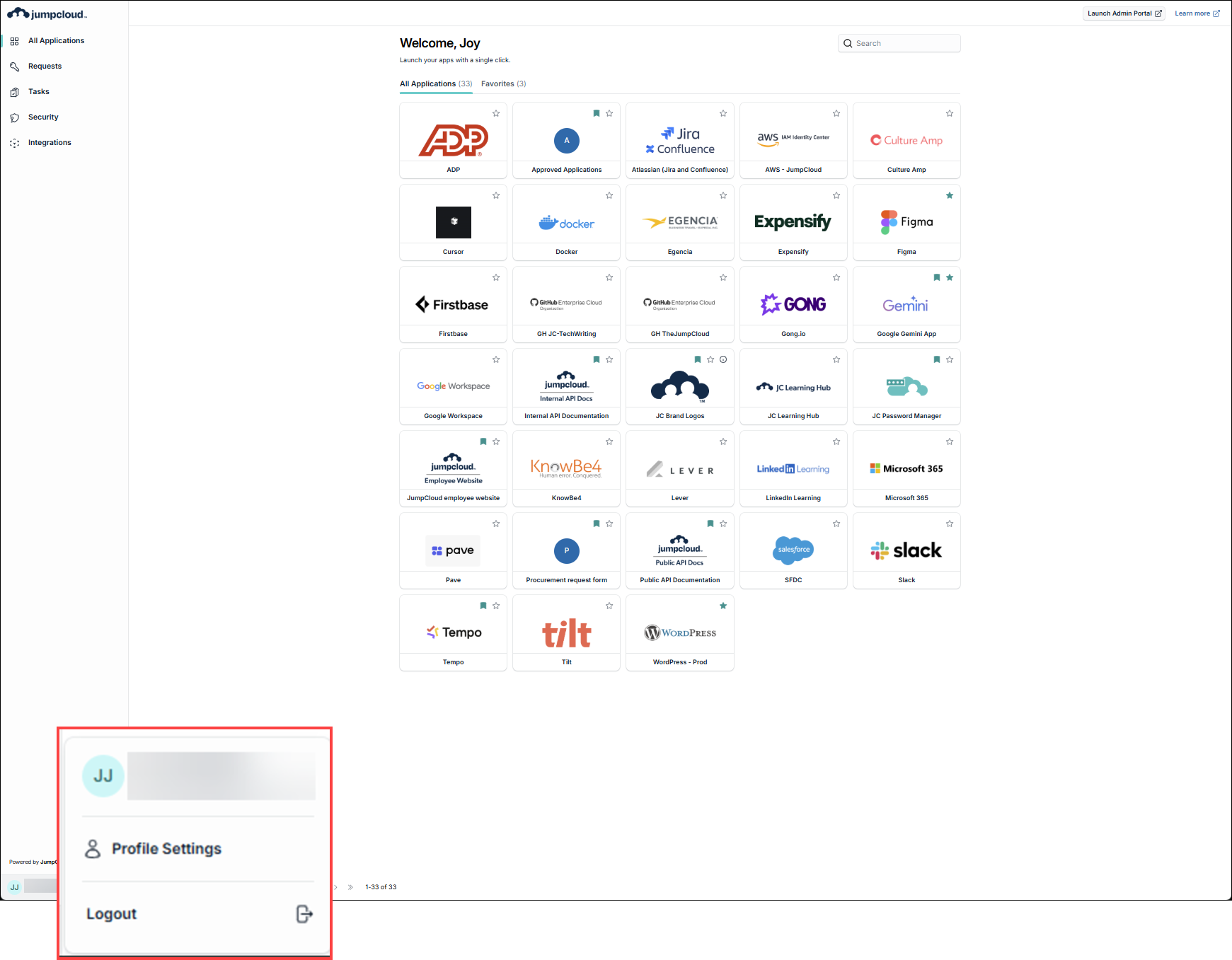Open the AWS - JumpCloud app

[x=793, y=141]
